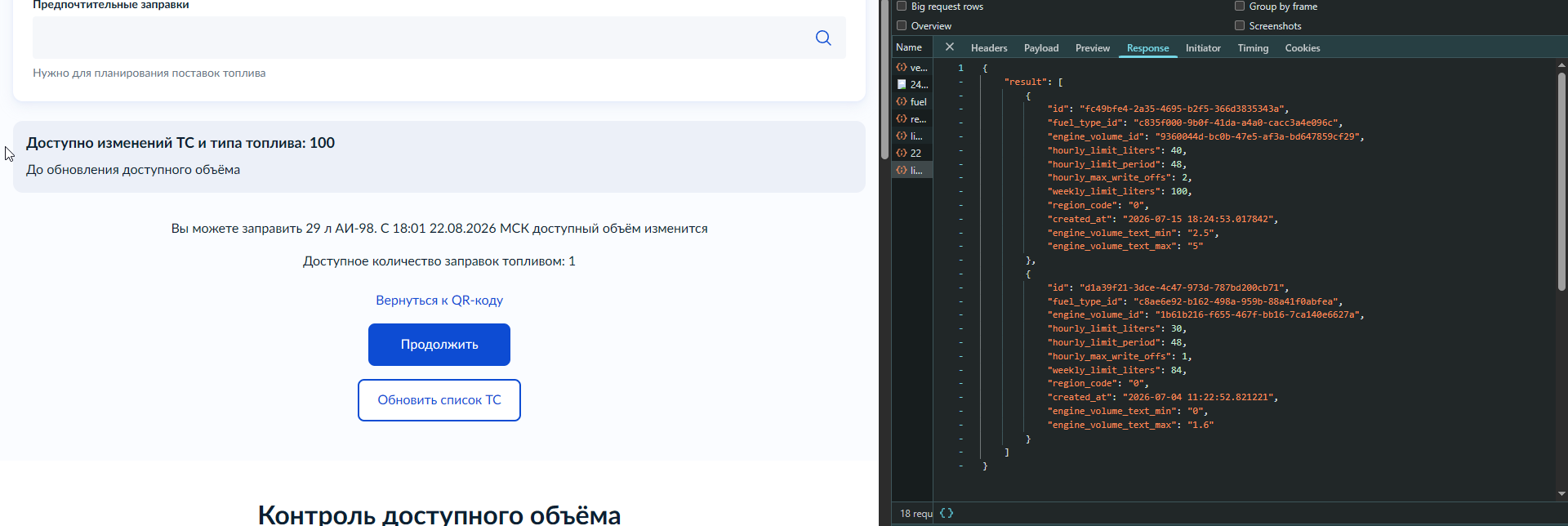This screenshot has width=1568, height=526.
Task: Click the 'hourly_max_write_offs': 1 line
Action: [x=1120, y=356]
